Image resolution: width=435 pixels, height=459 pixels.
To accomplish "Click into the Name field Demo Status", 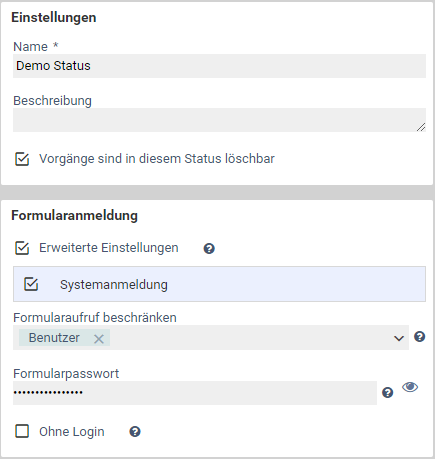I will point(219,66).
